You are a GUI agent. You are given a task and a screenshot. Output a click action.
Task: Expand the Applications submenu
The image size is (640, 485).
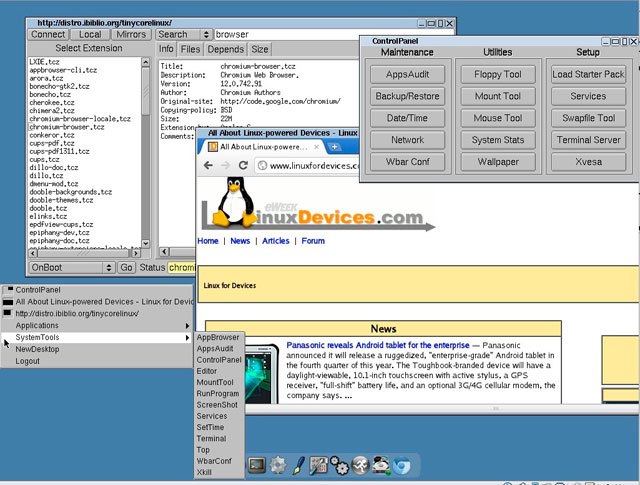[97, 325]
